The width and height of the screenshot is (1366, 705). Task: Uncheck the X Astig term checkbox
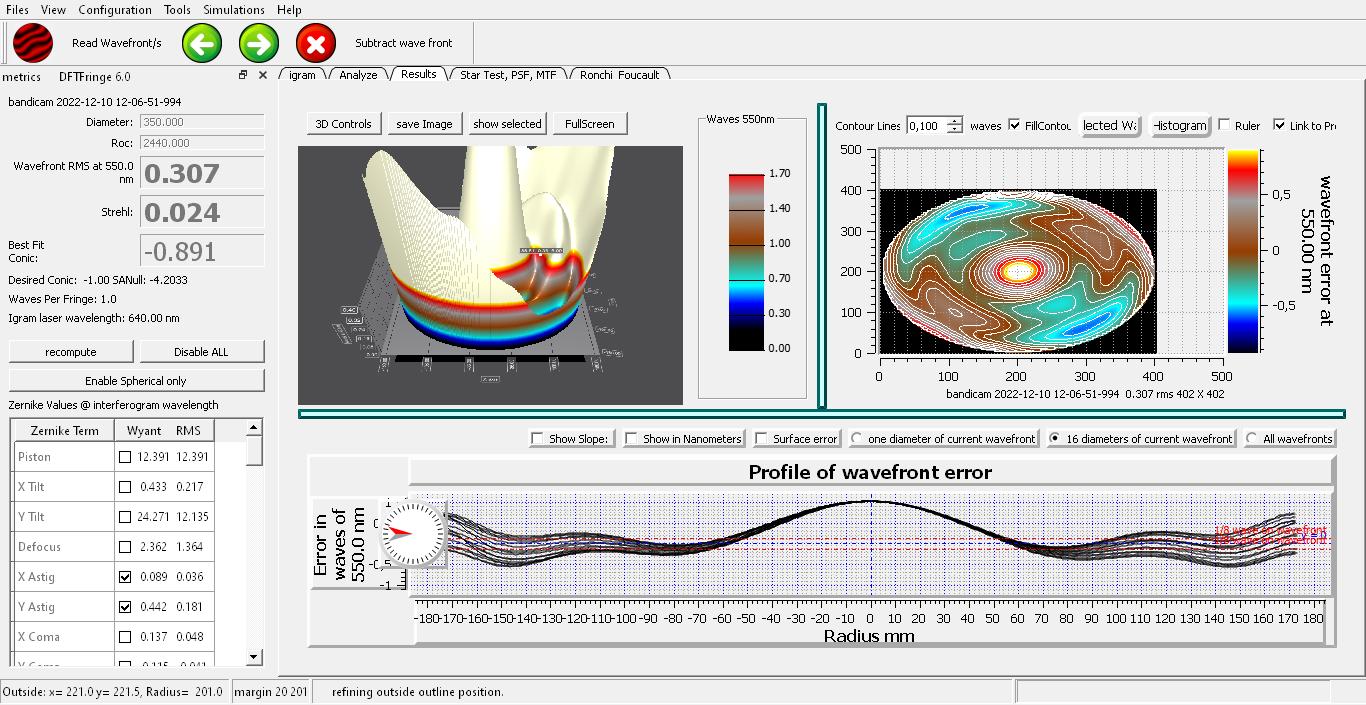125,577
